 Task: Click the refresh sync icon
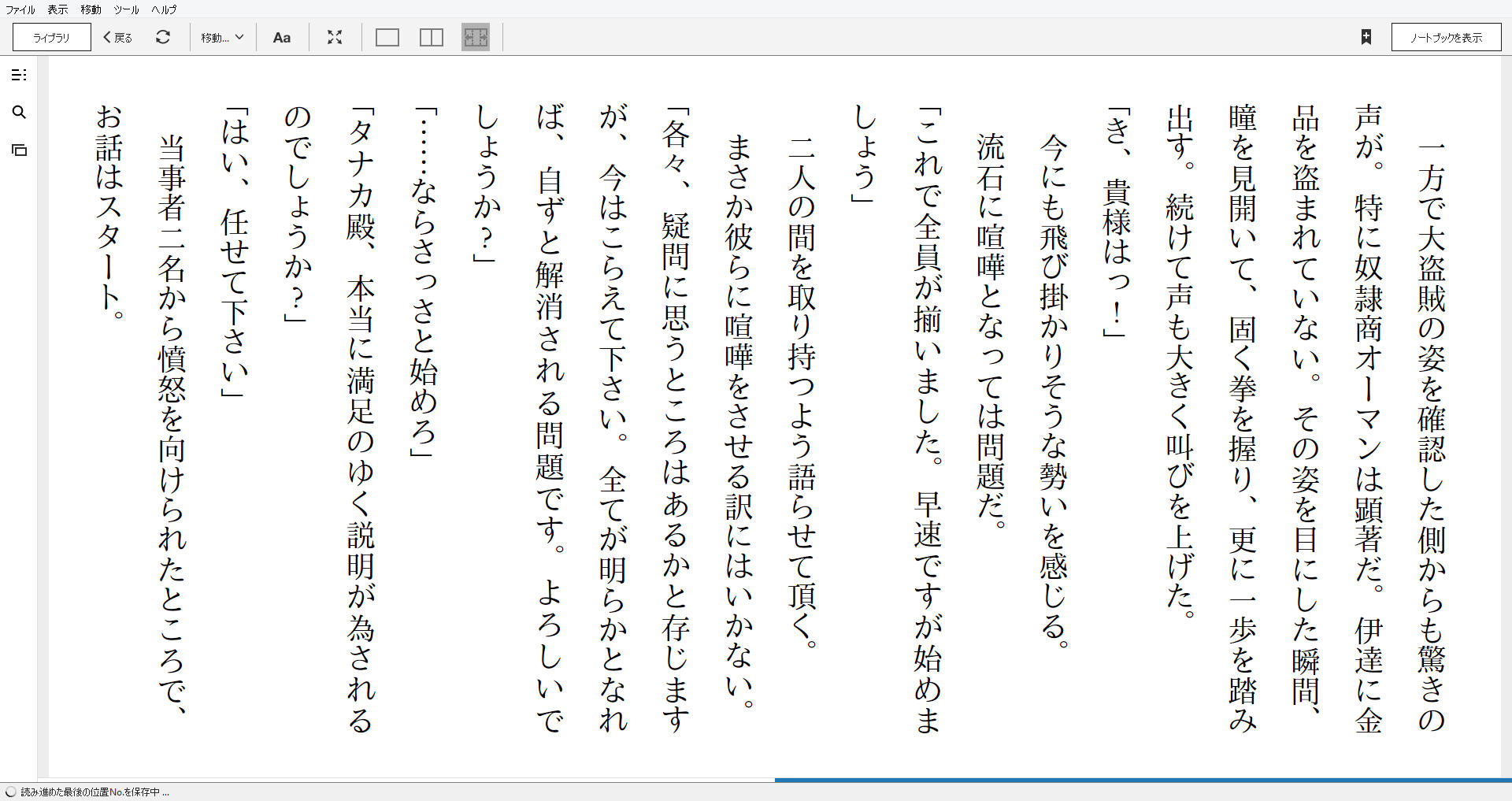163,37
